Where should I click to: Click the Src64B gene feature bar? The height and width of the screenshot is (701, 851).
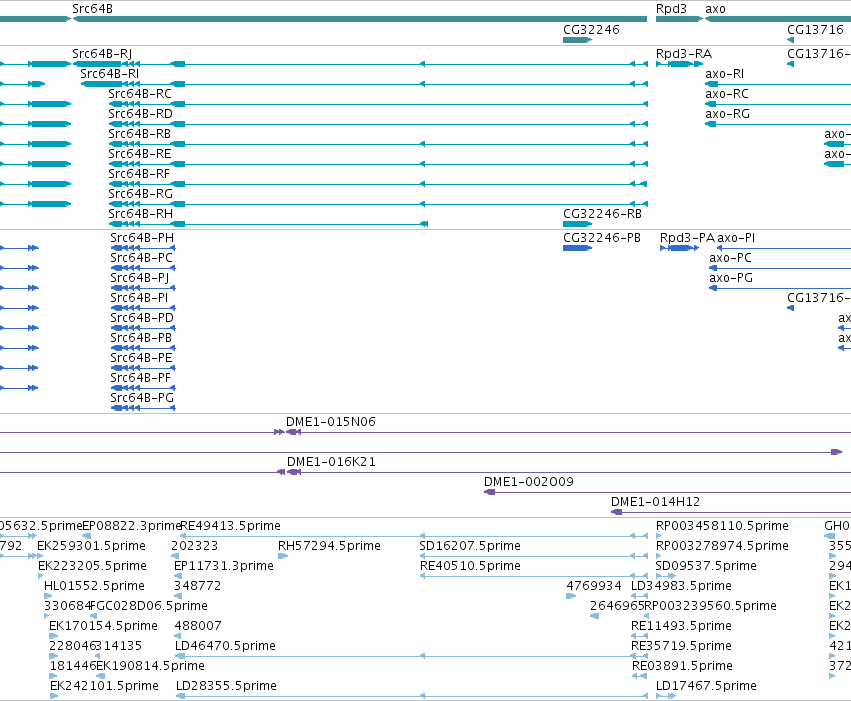pos(360,19)
